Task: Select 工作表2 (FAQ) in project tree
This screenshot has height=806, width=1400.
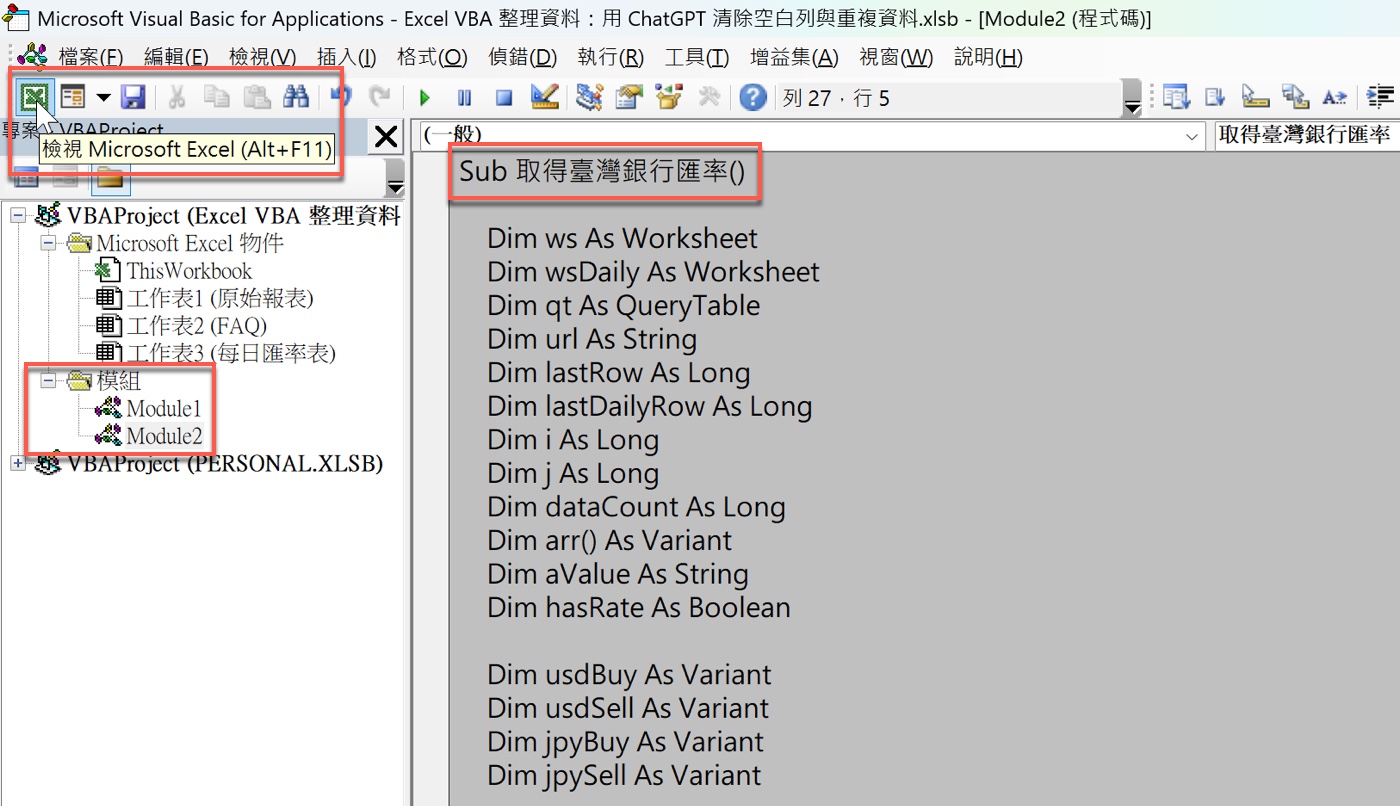Action: [197, 326]
